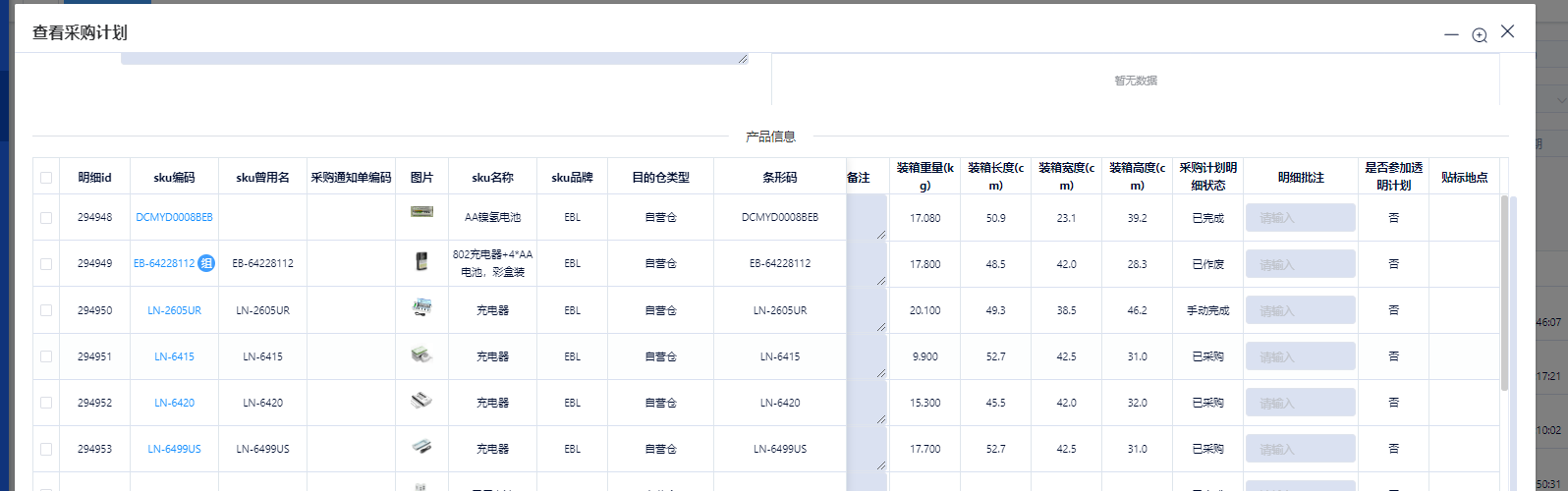1568x491 pixels.
Task: Check the row checkbox for 294948
Action: pos(46,218)
